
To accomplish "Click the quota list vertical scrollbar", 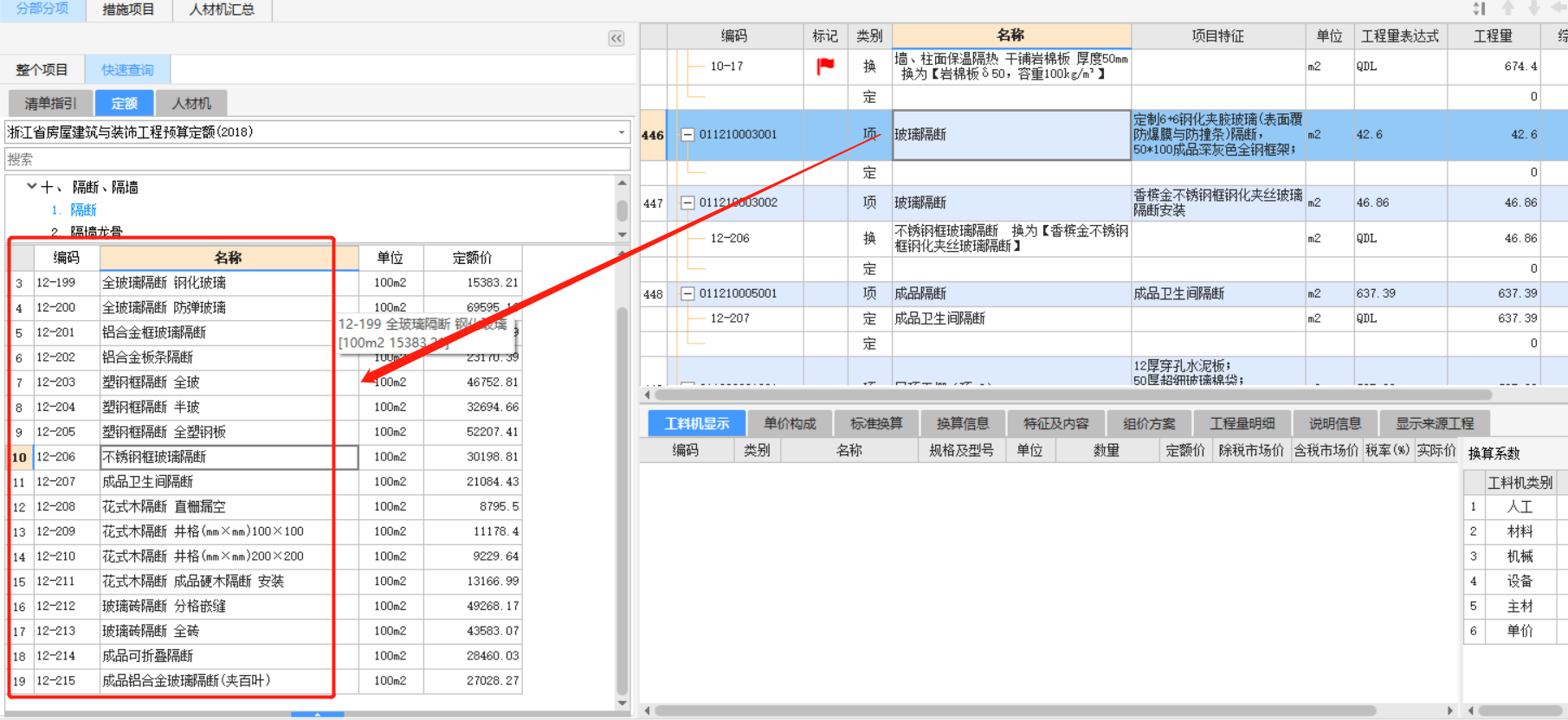I will [623, 502].
